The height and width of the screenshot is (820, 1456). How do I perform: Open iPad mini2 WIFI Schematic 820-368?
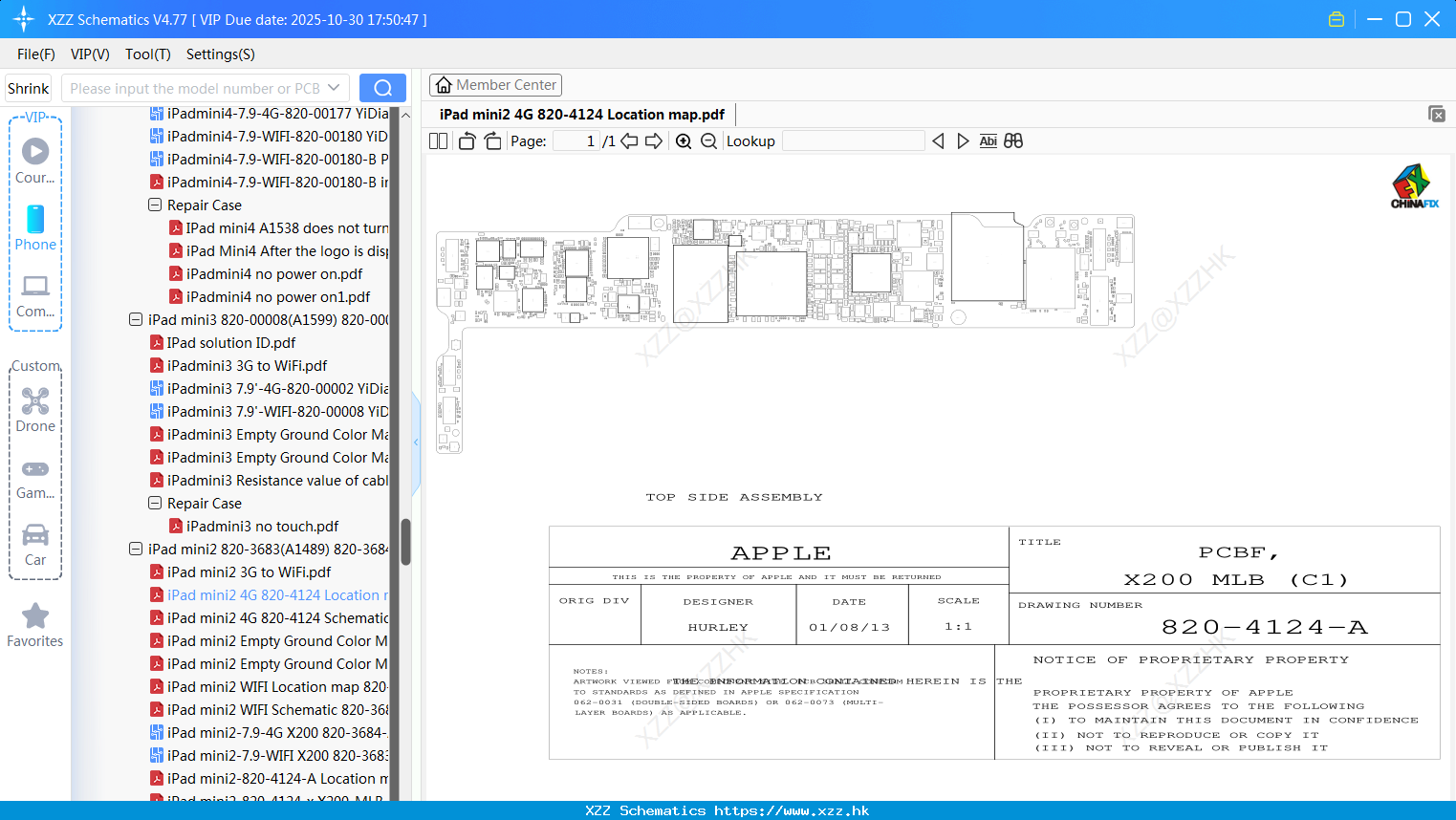pos(269,709)
